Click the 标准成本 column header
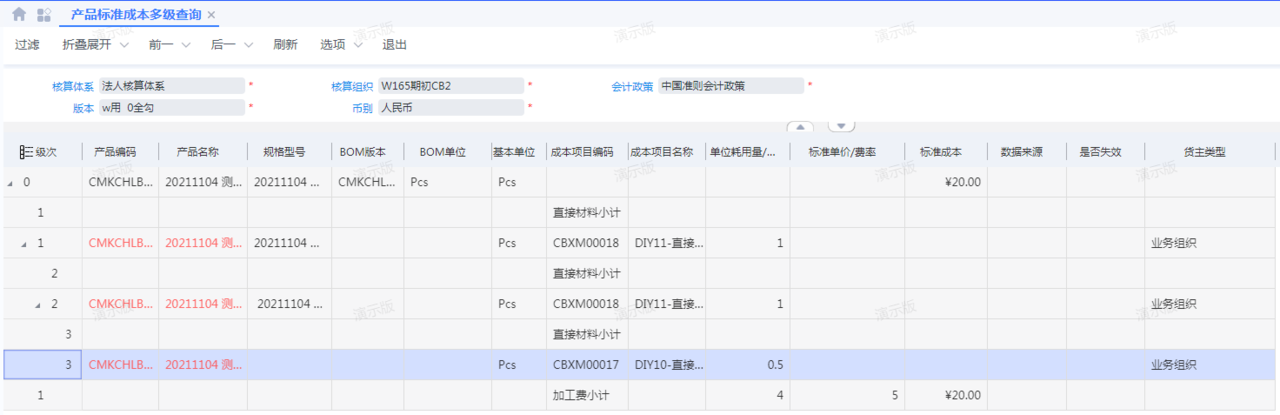This screenshot has width=1280, height=415. tap(941, 152)
